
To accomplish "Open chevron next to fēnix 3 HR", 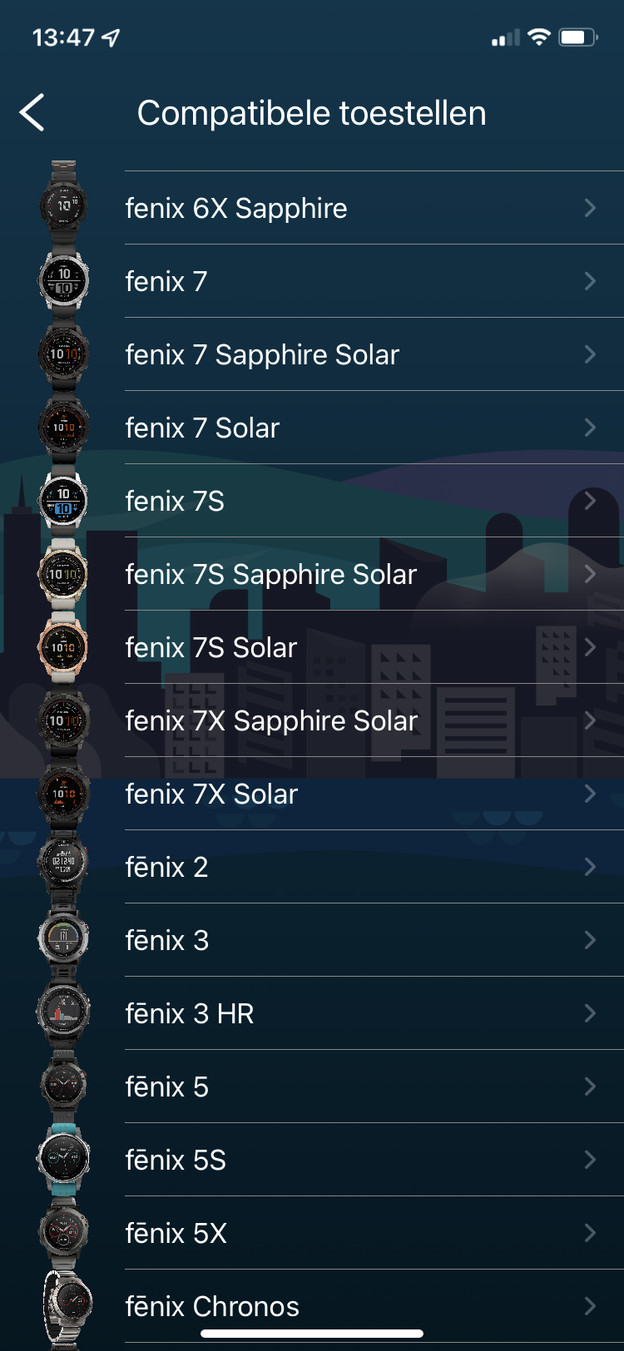I will point(590,1013).
